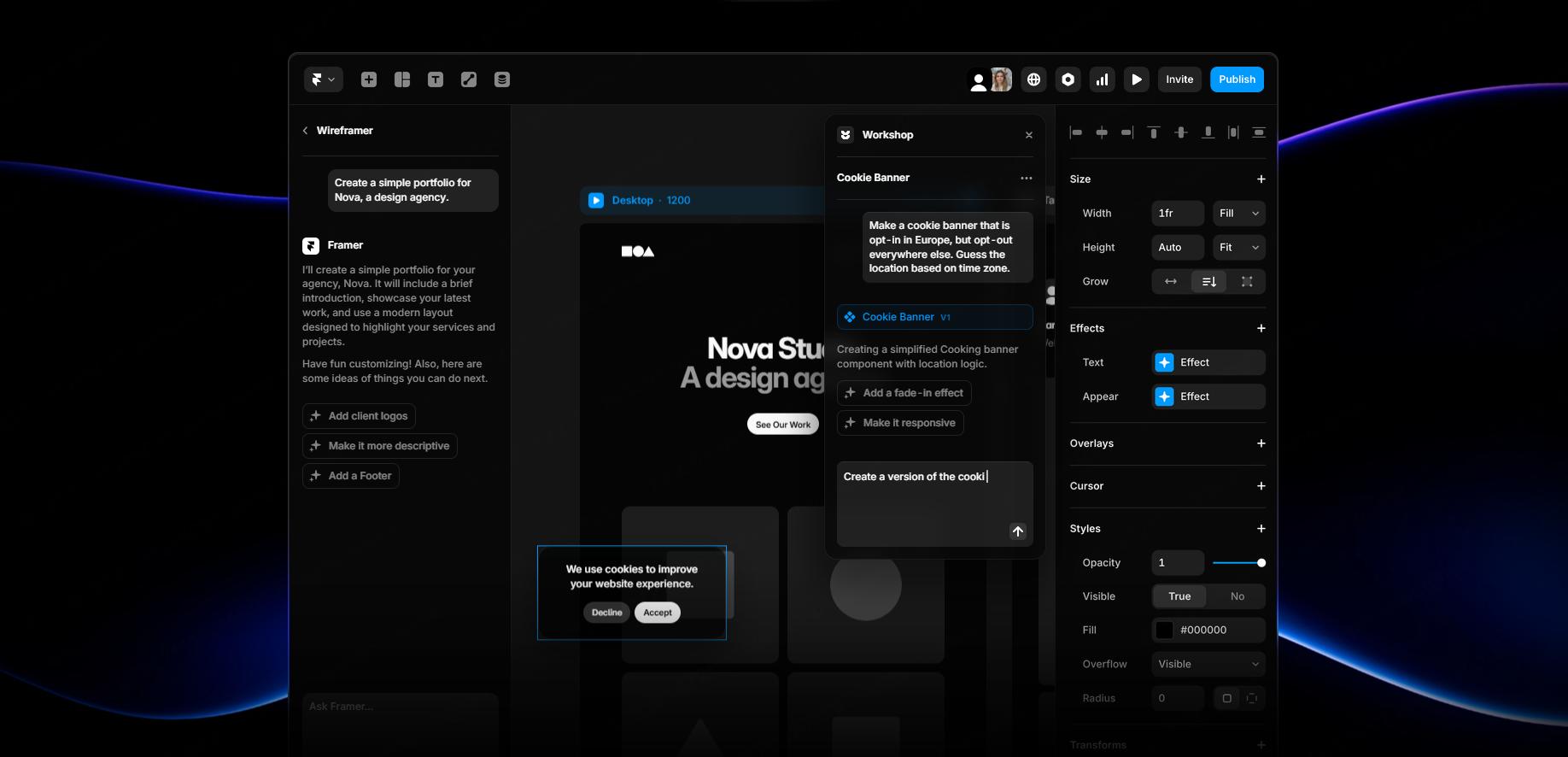Center selection horizontally
This screenshot has width=1568, height=757.
pyautogui.click(x=1102, y=132)
